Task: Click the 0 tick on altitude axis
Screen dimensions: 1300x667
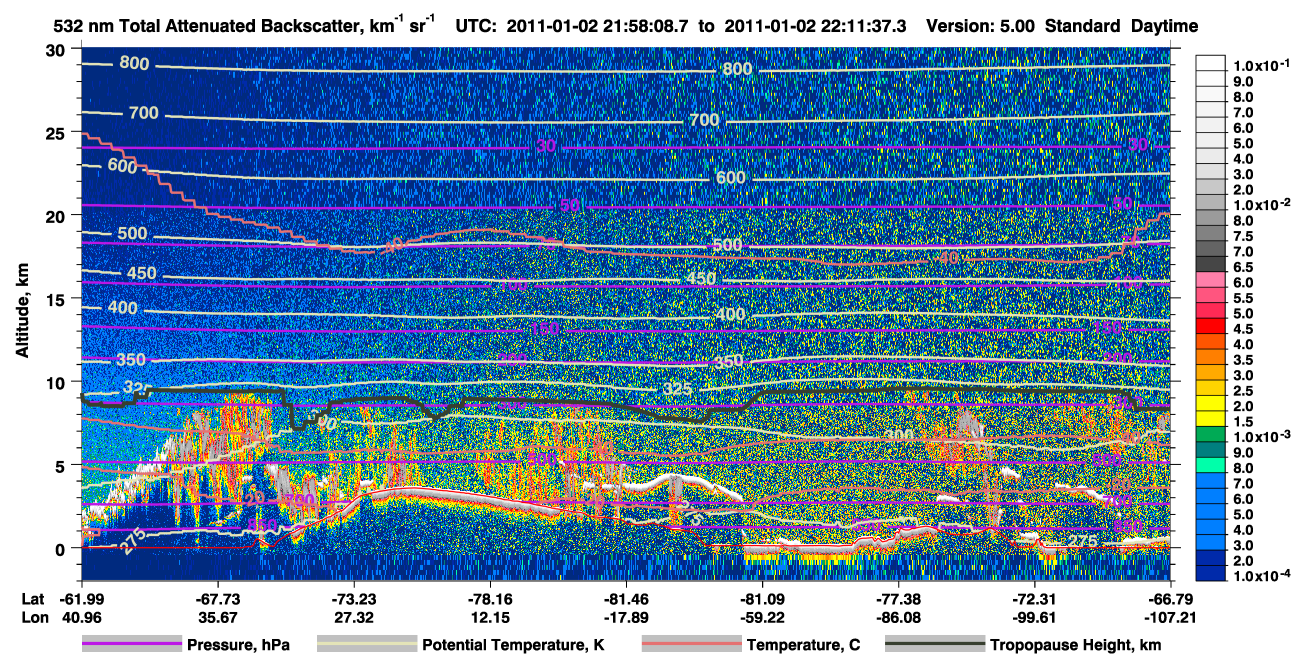Action: pos(62,548)
